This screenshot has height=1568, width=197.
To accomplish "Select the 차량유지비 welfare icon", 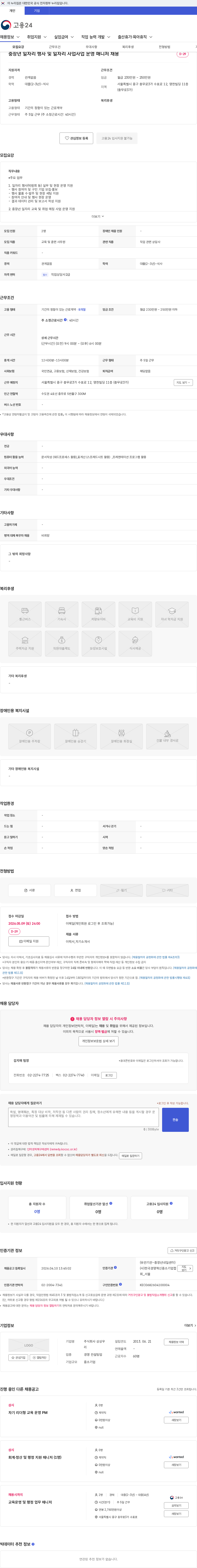I will click(x=98, y=614).
